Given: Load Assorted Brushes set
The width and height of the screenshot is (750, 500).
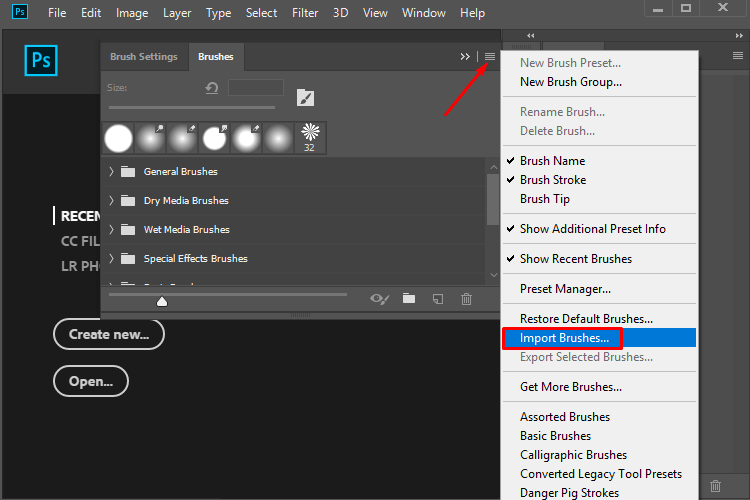Looking at the screenshot, I should coord(599,417).
